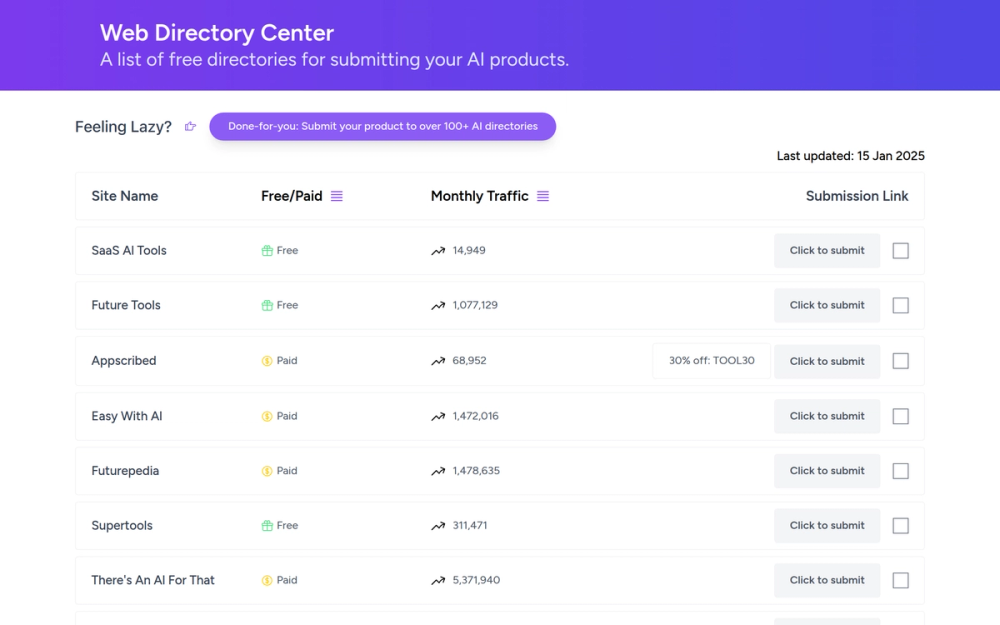The width and height of the screenshot is (1000, 625).
Task: Click to submit for Future Tools
Action: point(827,305)
